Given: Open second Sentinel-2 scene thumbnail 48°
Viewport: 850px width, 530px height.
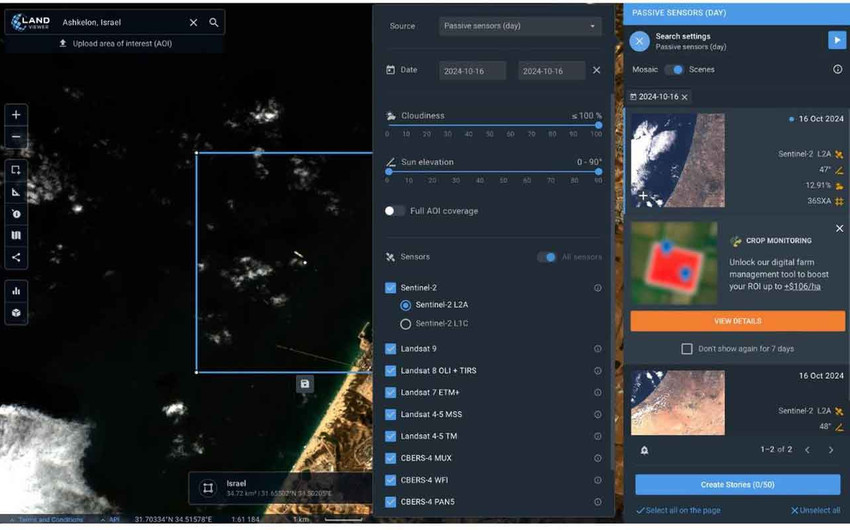Looking at the screenshot, I should click(678, 403).
